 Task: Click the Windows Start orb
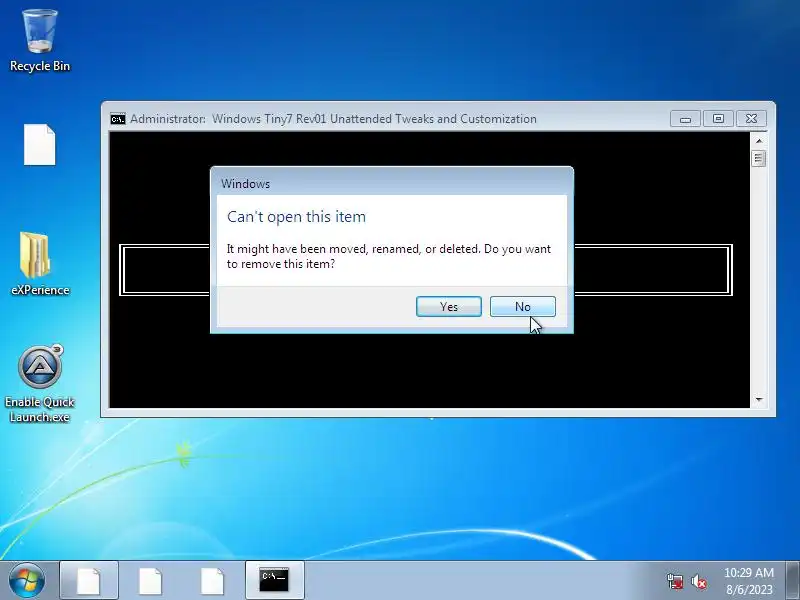[x=27, y=580]
